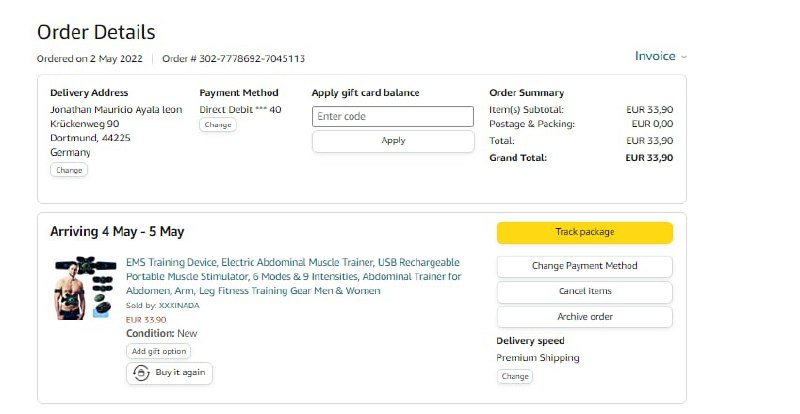
Task: Change the delivery address
Action: [x=69, y=170]
